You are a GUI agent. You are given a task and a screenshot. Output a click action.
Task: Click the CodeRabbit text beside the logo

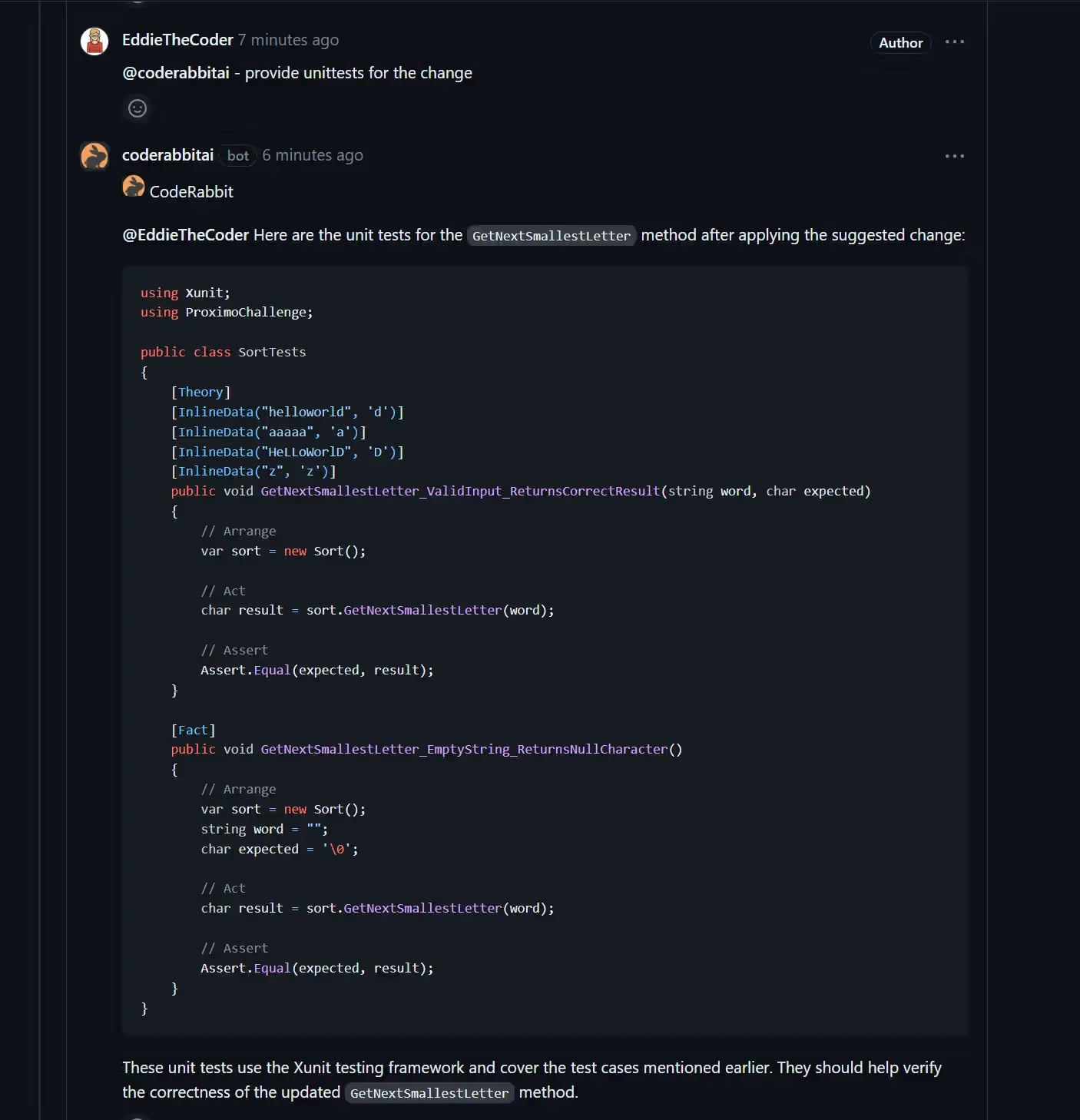click(191, 192)
